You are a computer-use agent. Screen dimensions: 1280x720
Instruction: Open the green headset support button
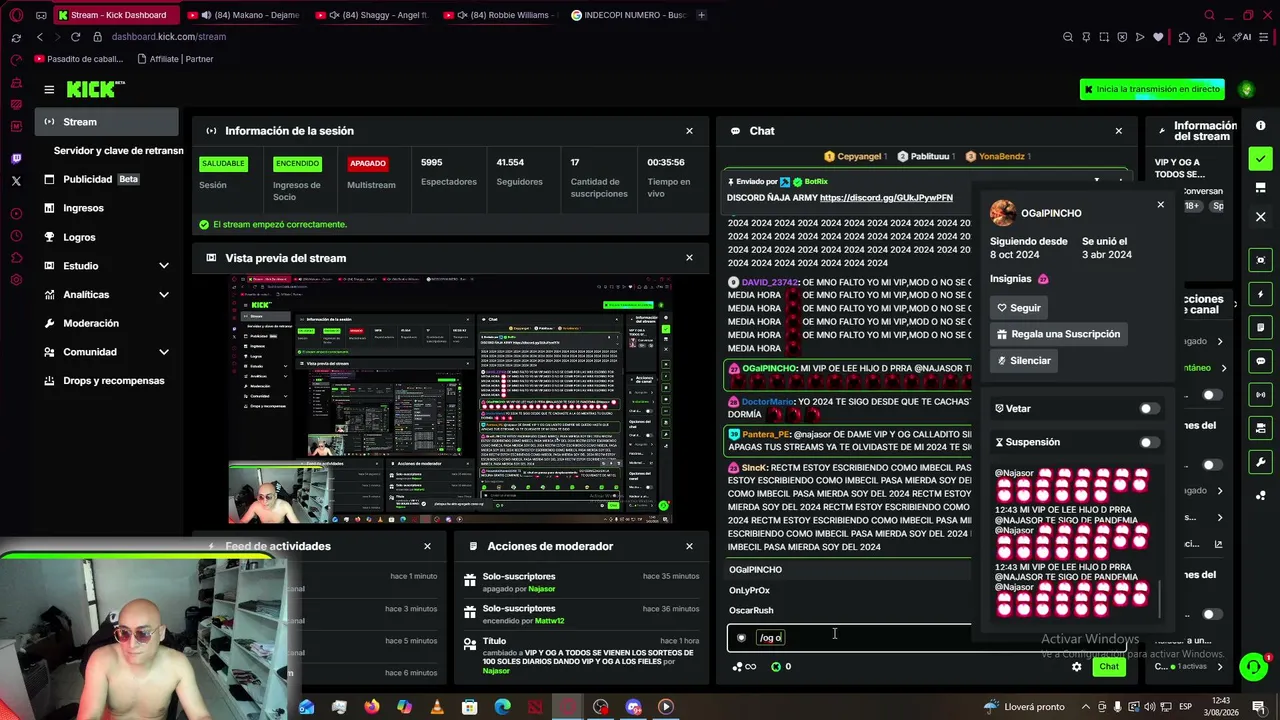1253,666
